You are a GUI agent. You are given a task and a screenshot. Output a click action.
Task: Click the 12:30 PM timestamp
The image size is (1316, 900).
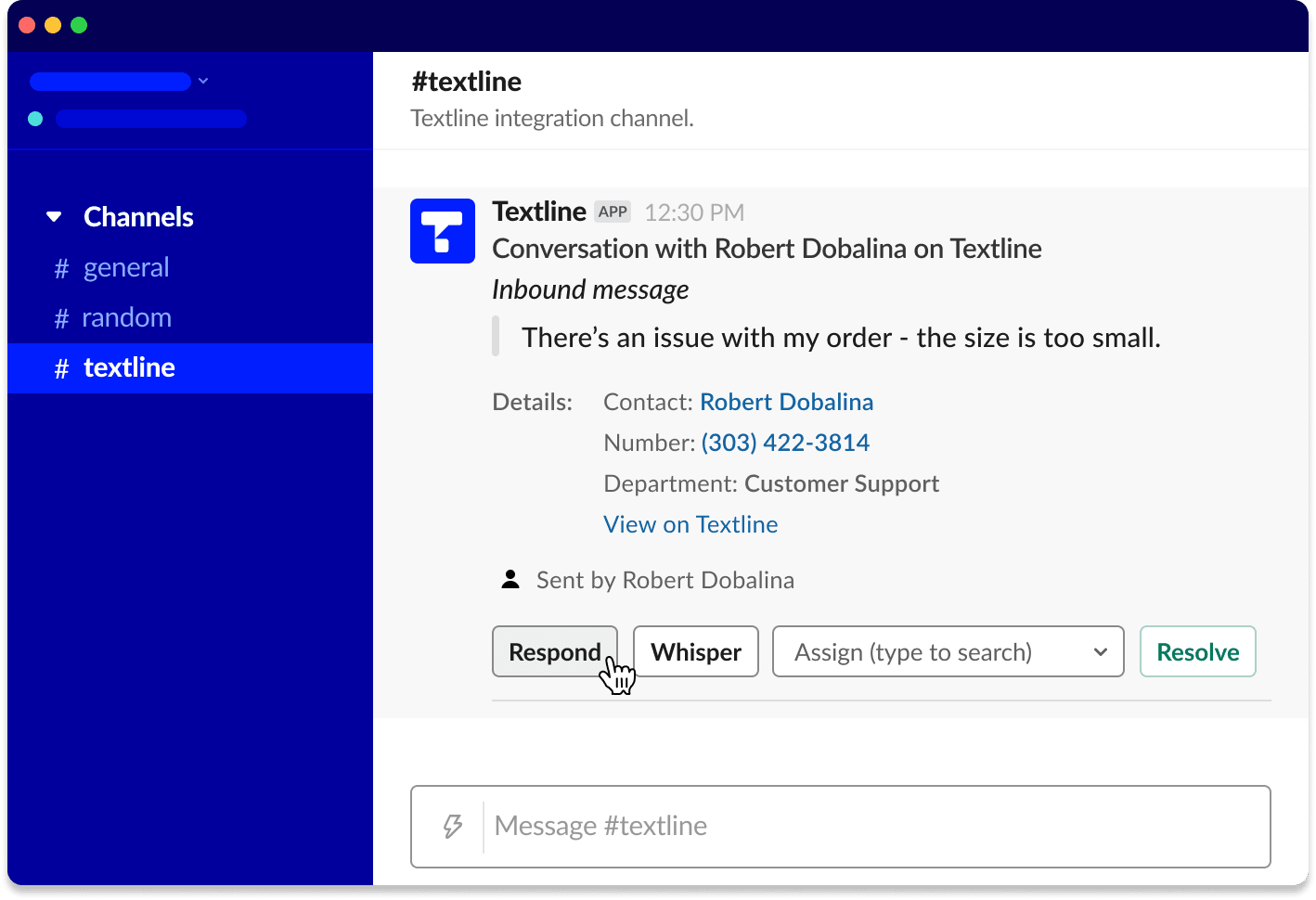click(694, 212)
